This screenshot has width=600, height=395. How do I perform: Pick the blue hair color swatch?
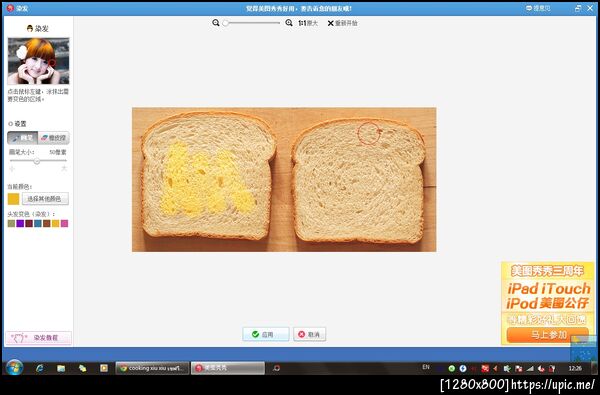[x=38, y=224]
